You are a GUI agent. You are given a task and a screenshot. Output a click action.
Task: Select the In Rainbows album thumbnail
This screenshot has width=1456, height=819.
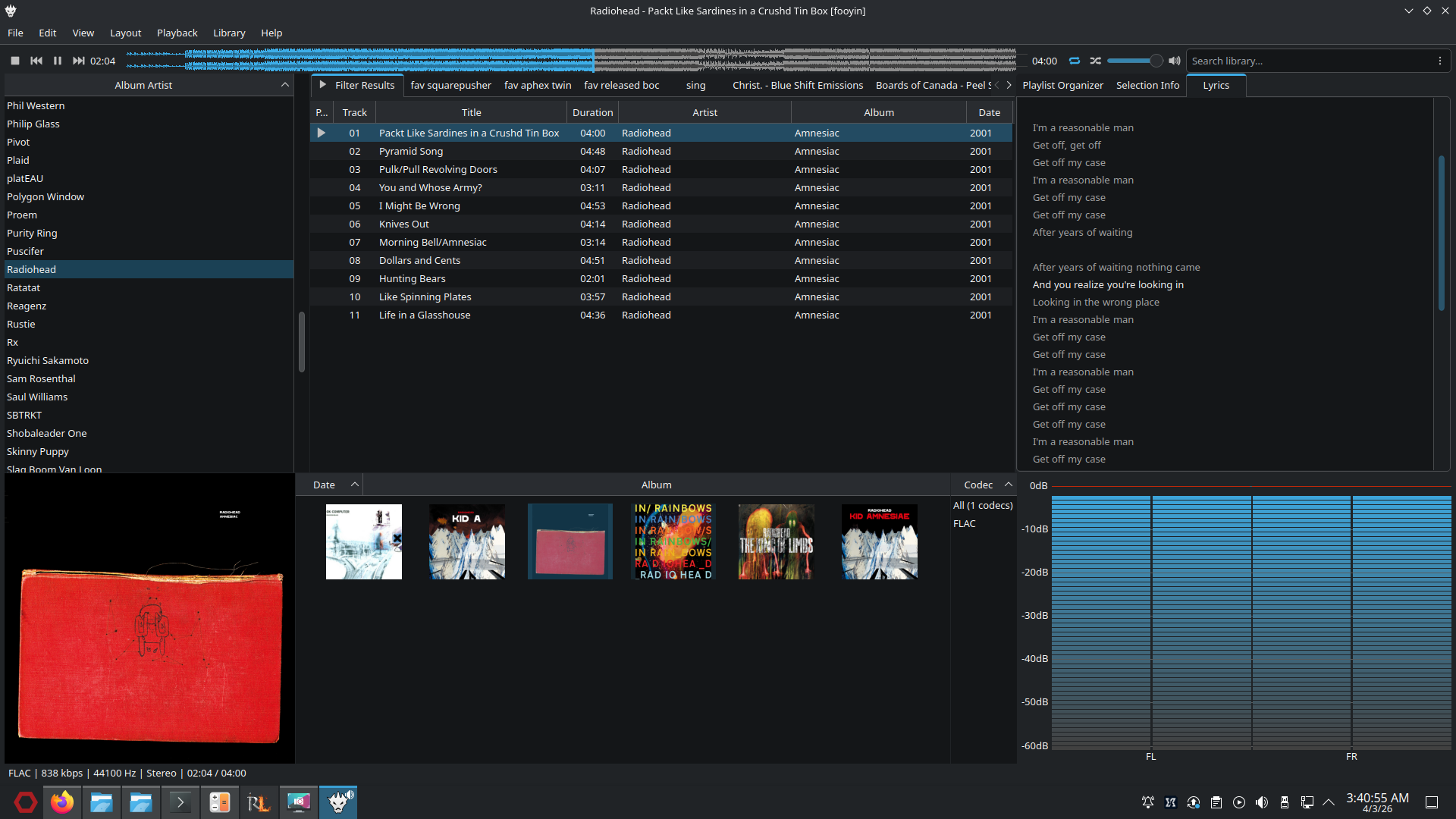click(673, 541)
